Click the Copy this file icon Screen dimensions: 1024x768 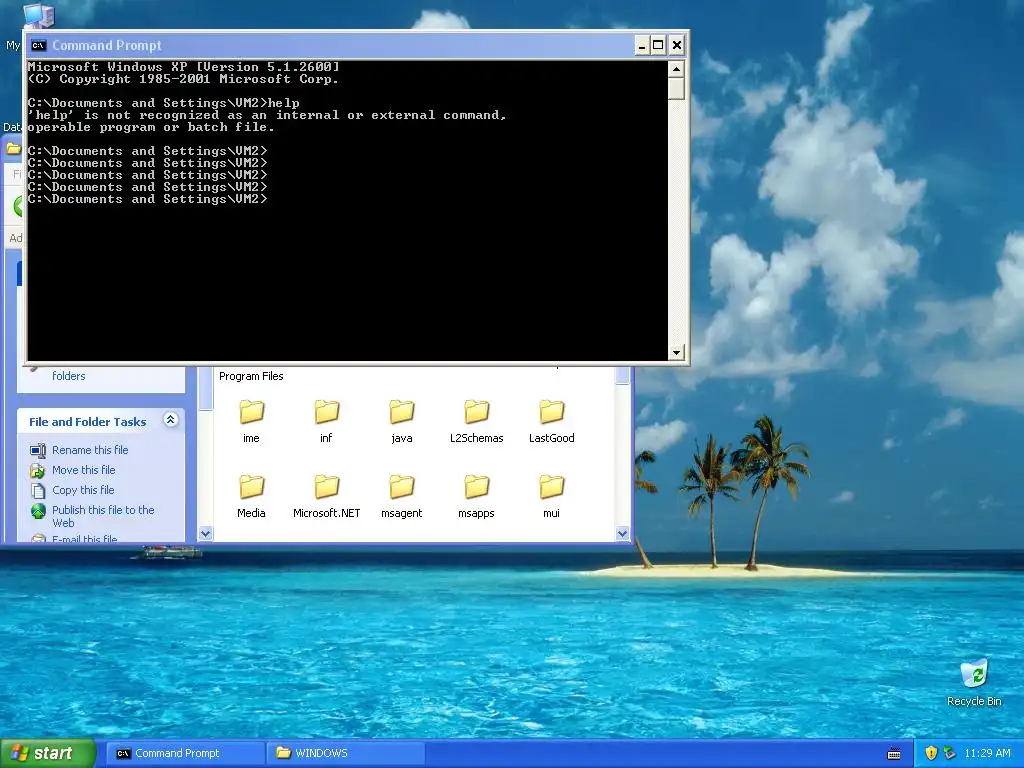tap(38, 490)
